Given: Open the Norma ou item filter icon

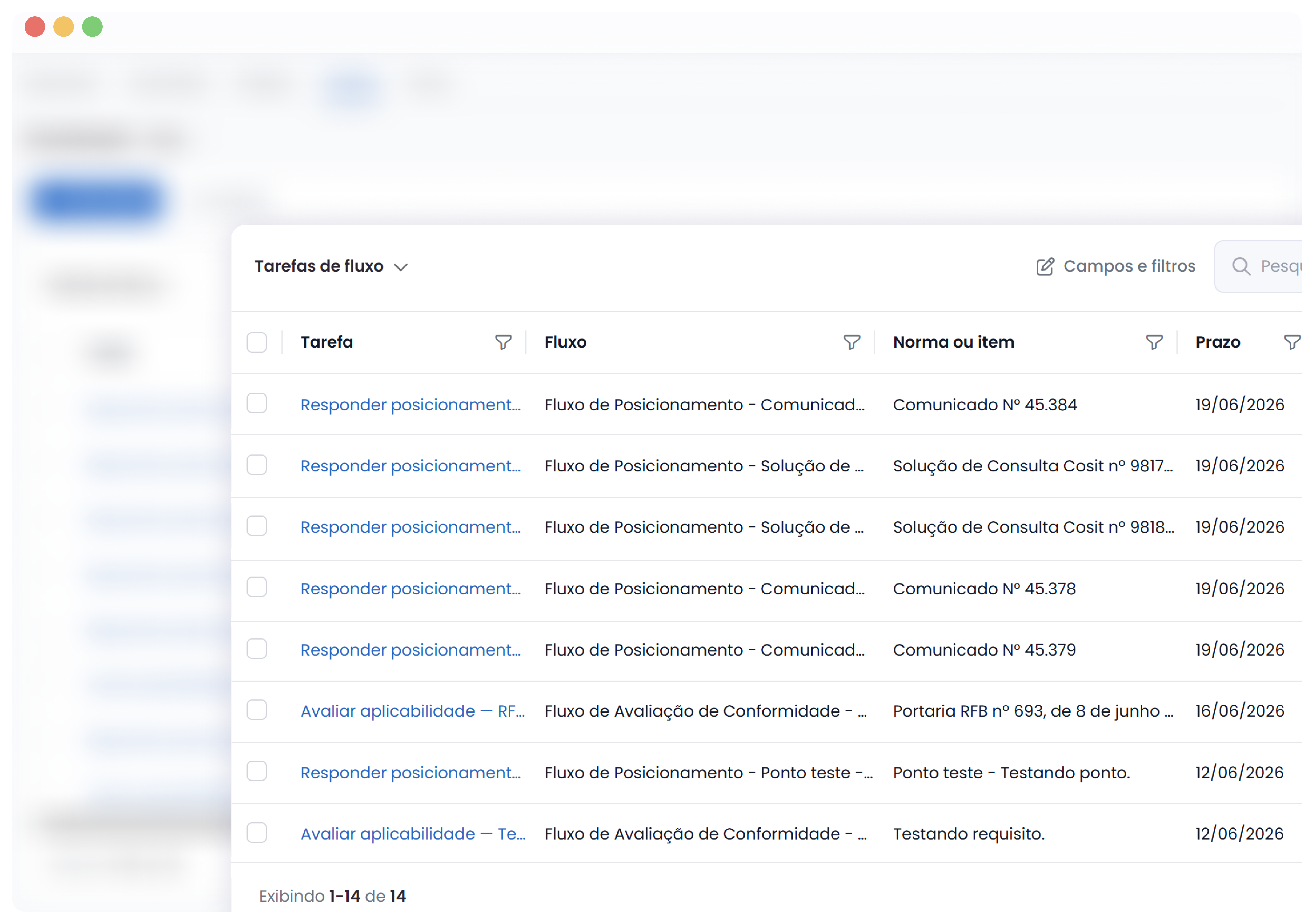Looking at the screenshot, I should (1154, 342).
